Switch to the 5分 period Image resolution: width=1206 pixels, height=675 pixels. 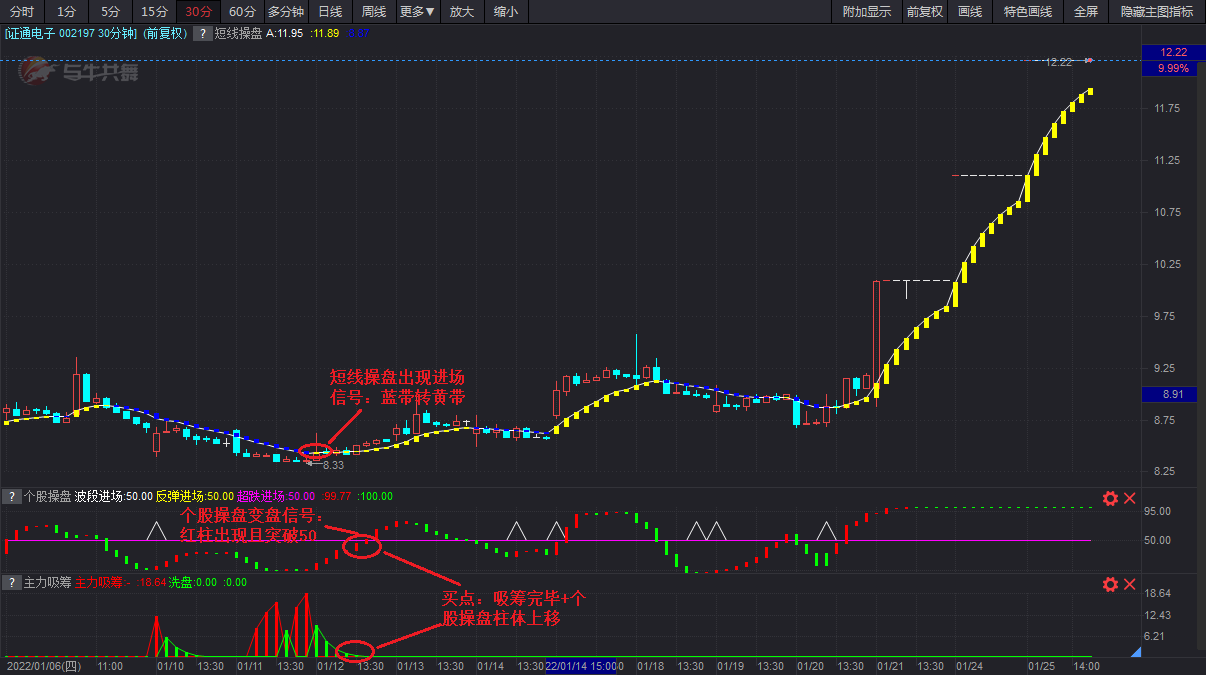[110, 12]
